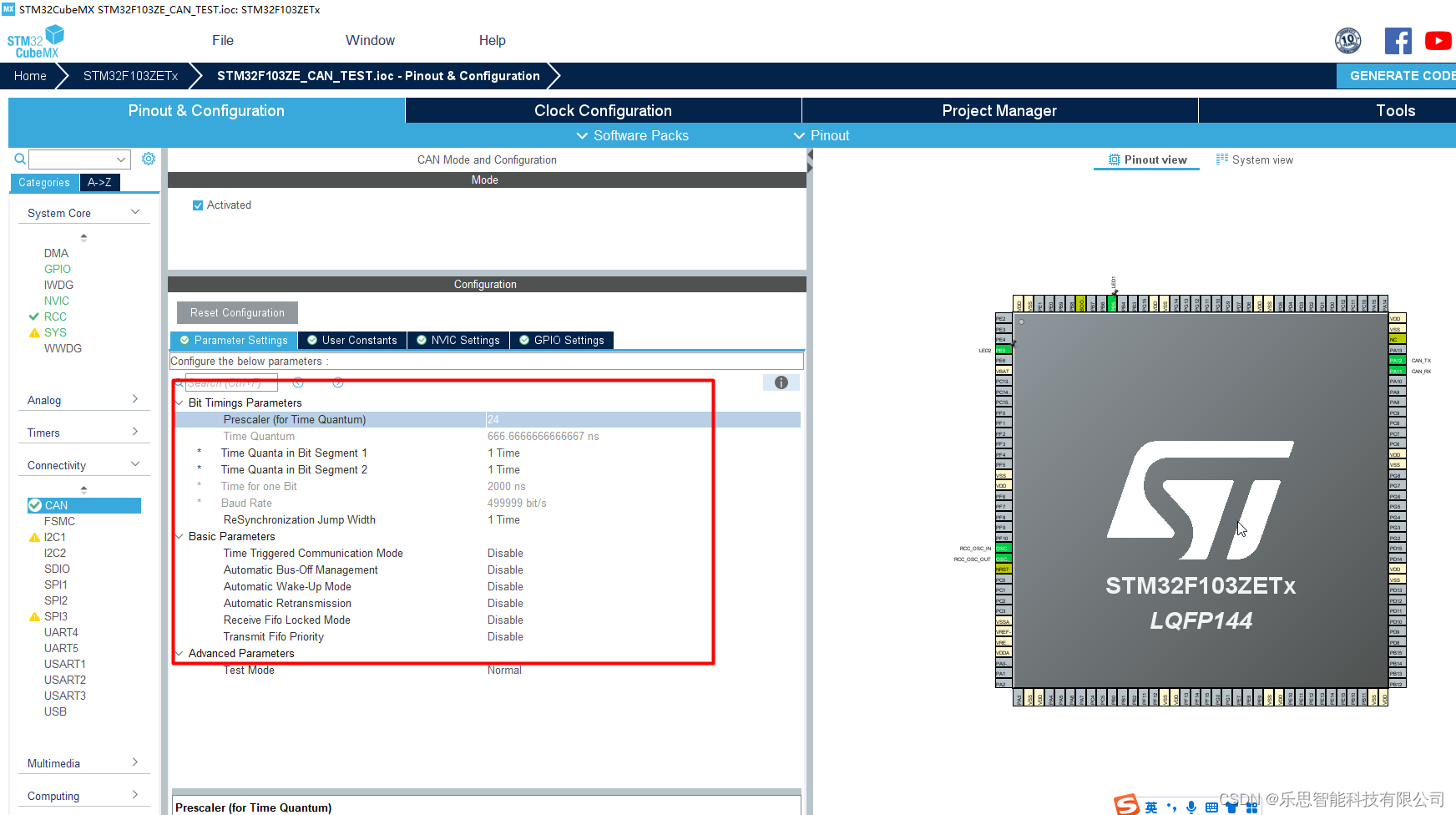Click Time Quanta in Bit Segment 1 value
The image size is (1456, 815).
pos(503,453)
